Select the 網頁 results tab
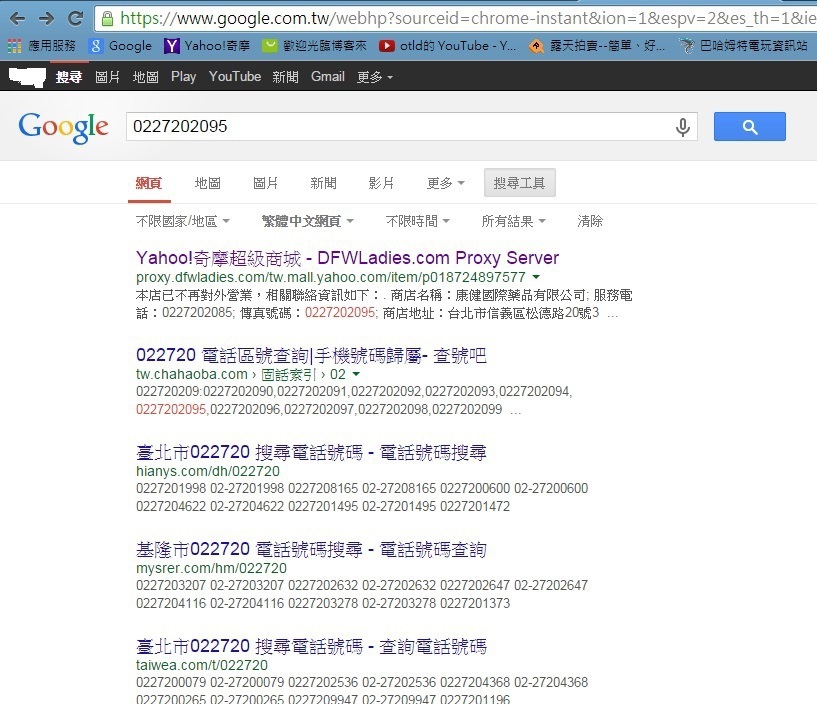Viewport: 817px width, 704px height. [149, 183]
